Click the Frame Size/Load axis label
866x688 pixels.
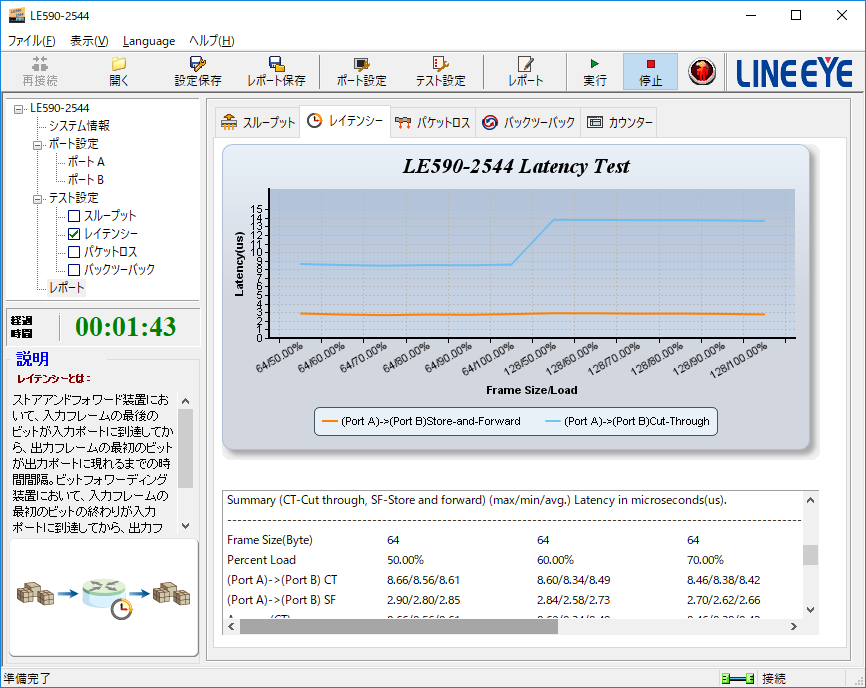pyautogui.click(x=531, y=390)
